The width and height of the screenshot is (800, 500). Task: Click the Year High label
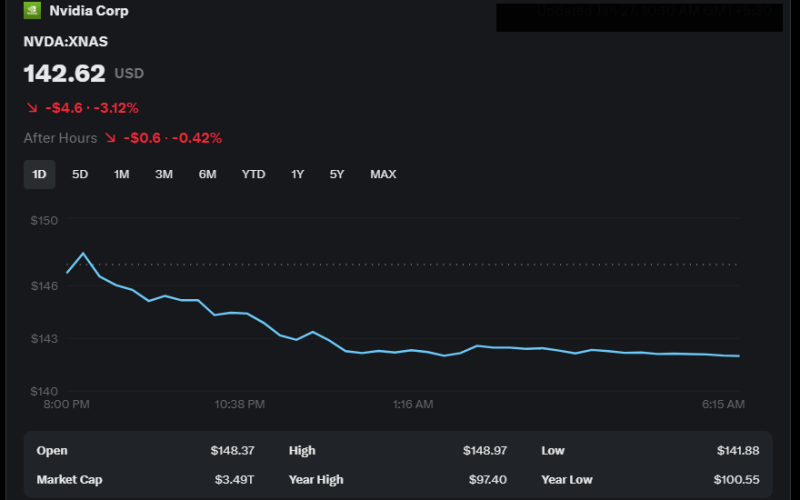(x=316, y=480)
